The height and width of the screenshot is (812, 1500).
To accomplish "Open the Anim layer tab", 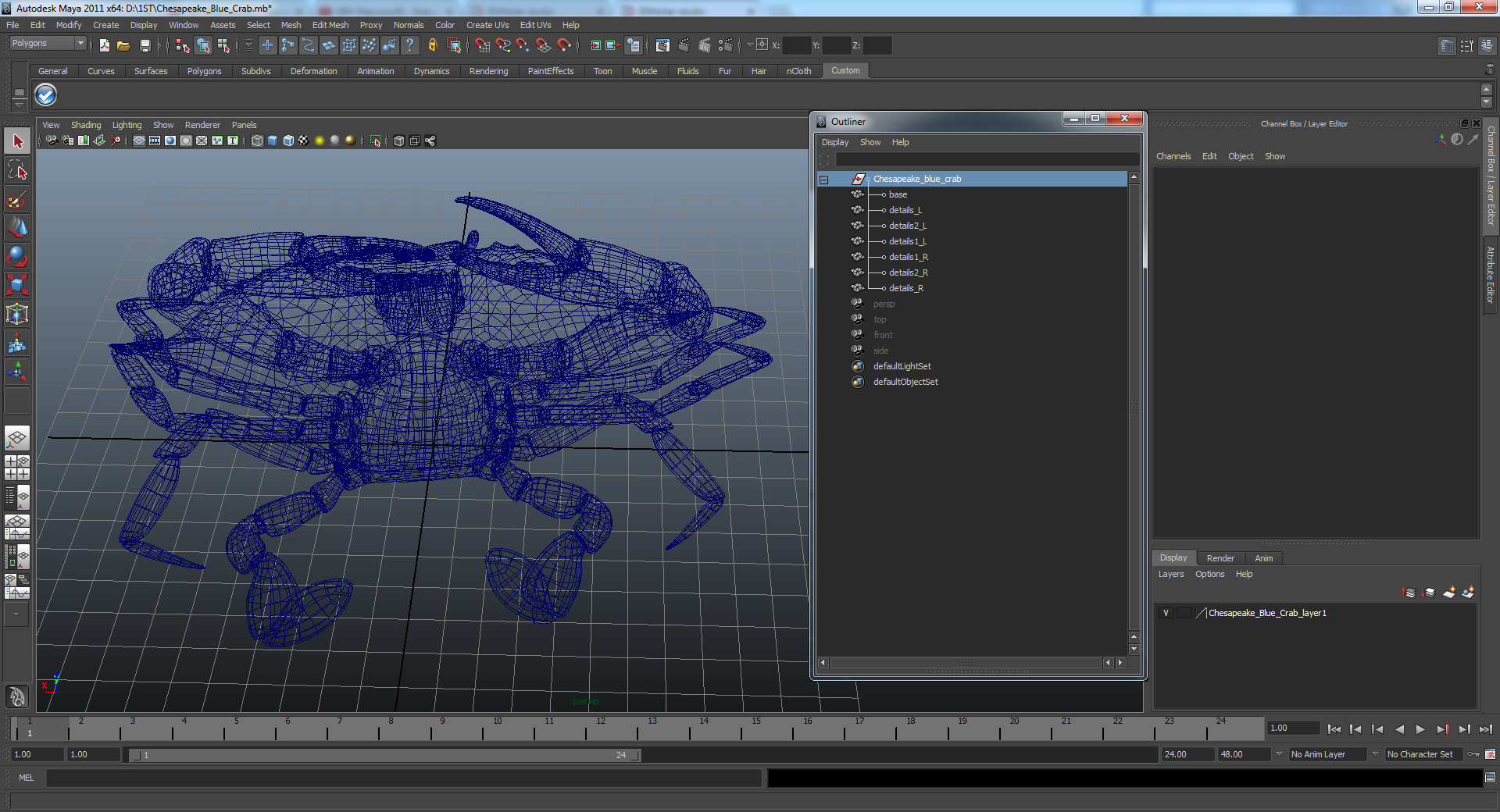I will [x=1263, y=558].
